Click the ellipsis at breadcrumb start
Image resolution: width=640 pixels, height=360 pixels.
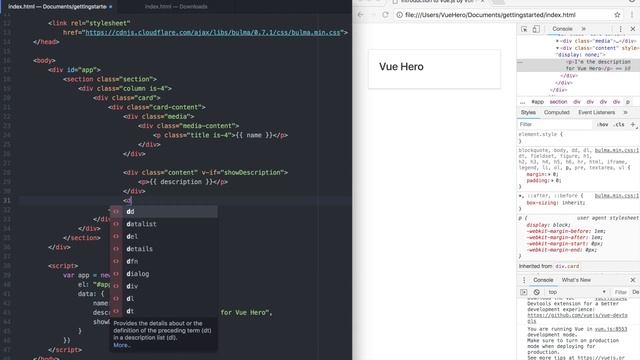tap(522, 102)
